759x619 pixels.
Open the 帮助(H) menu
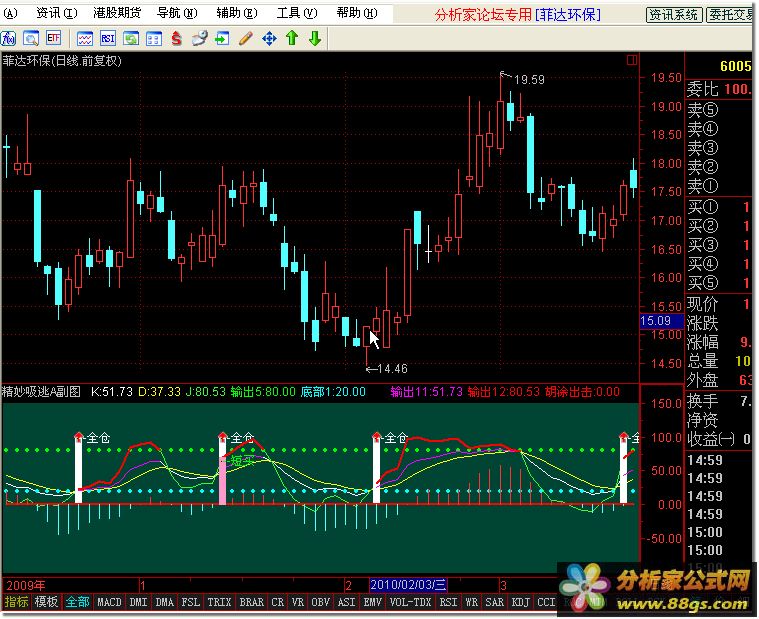(x=357, y=13)
